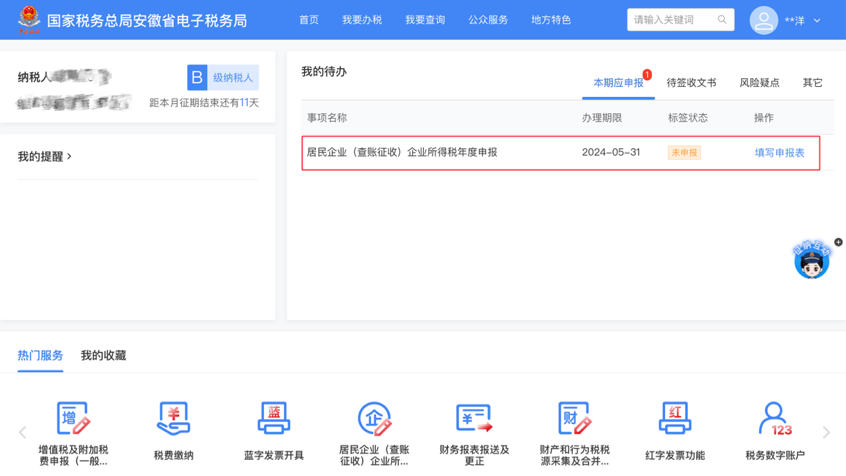Close the assistant widget via small dark button
Screen dimensions: 846x476
tap(838, 242)
